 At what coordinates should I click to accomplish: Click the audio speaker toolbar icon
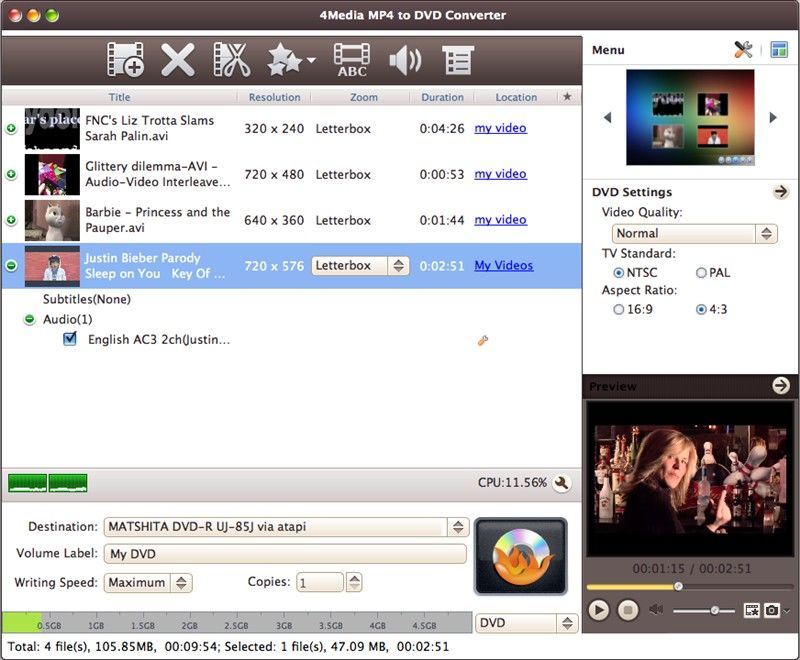(x=405, y=60)
